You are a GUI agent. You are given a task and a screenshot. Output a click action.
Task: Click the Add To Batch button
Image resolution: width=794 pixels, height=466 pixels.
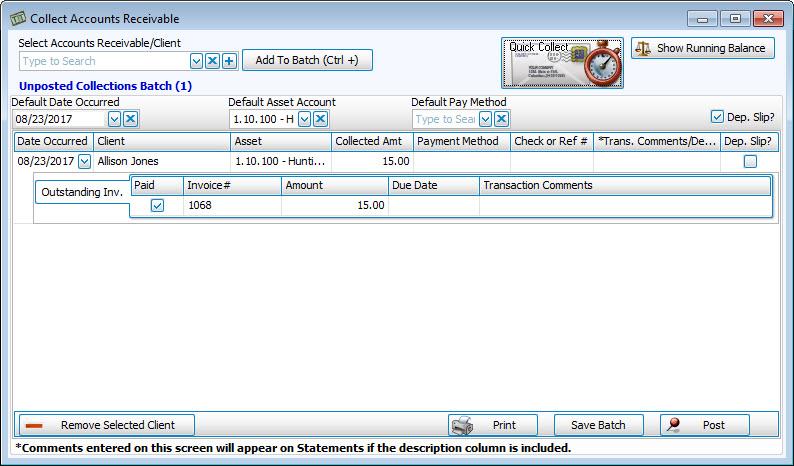coord(307,60)
